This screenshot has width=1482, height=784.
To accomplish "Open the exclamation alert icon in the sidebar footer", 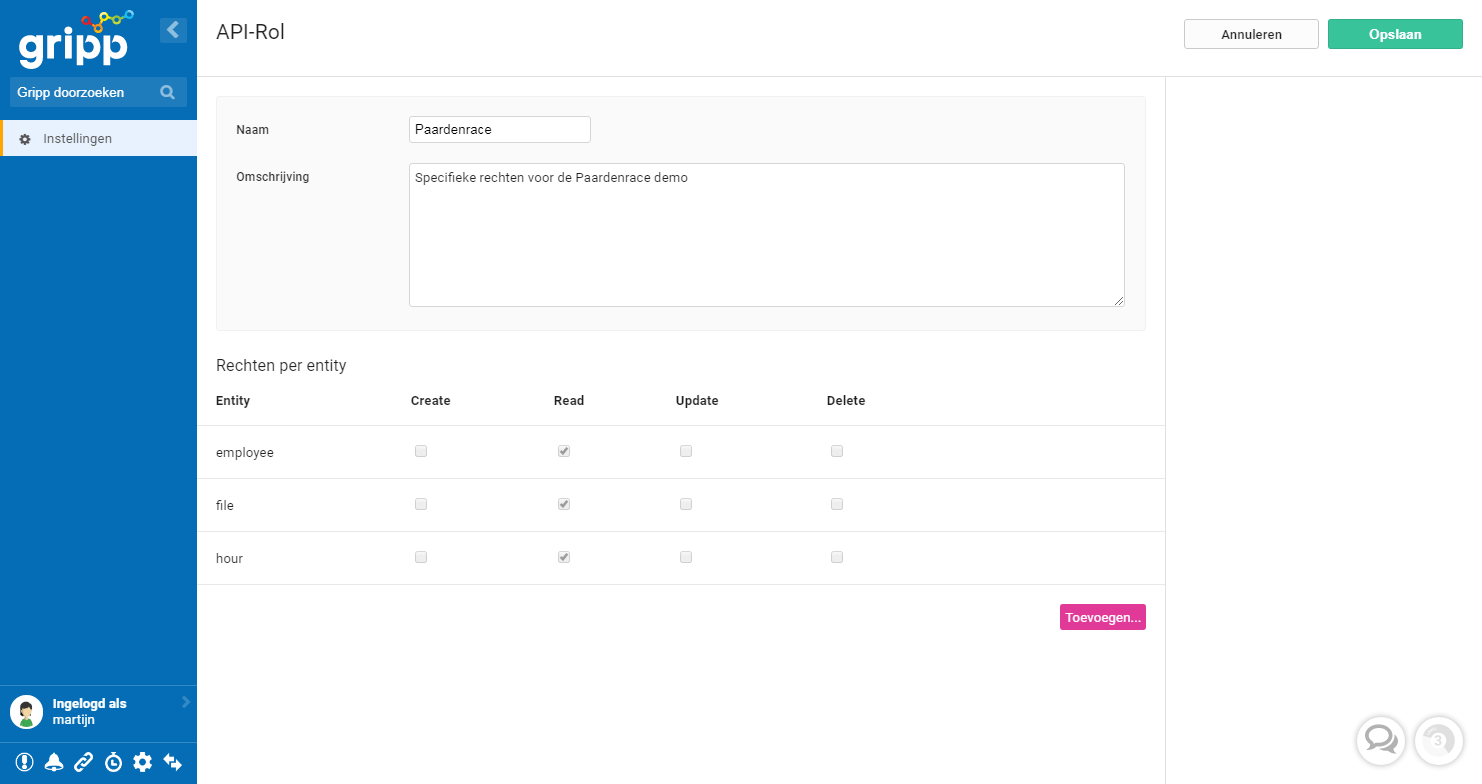I will tap(25, 762).
